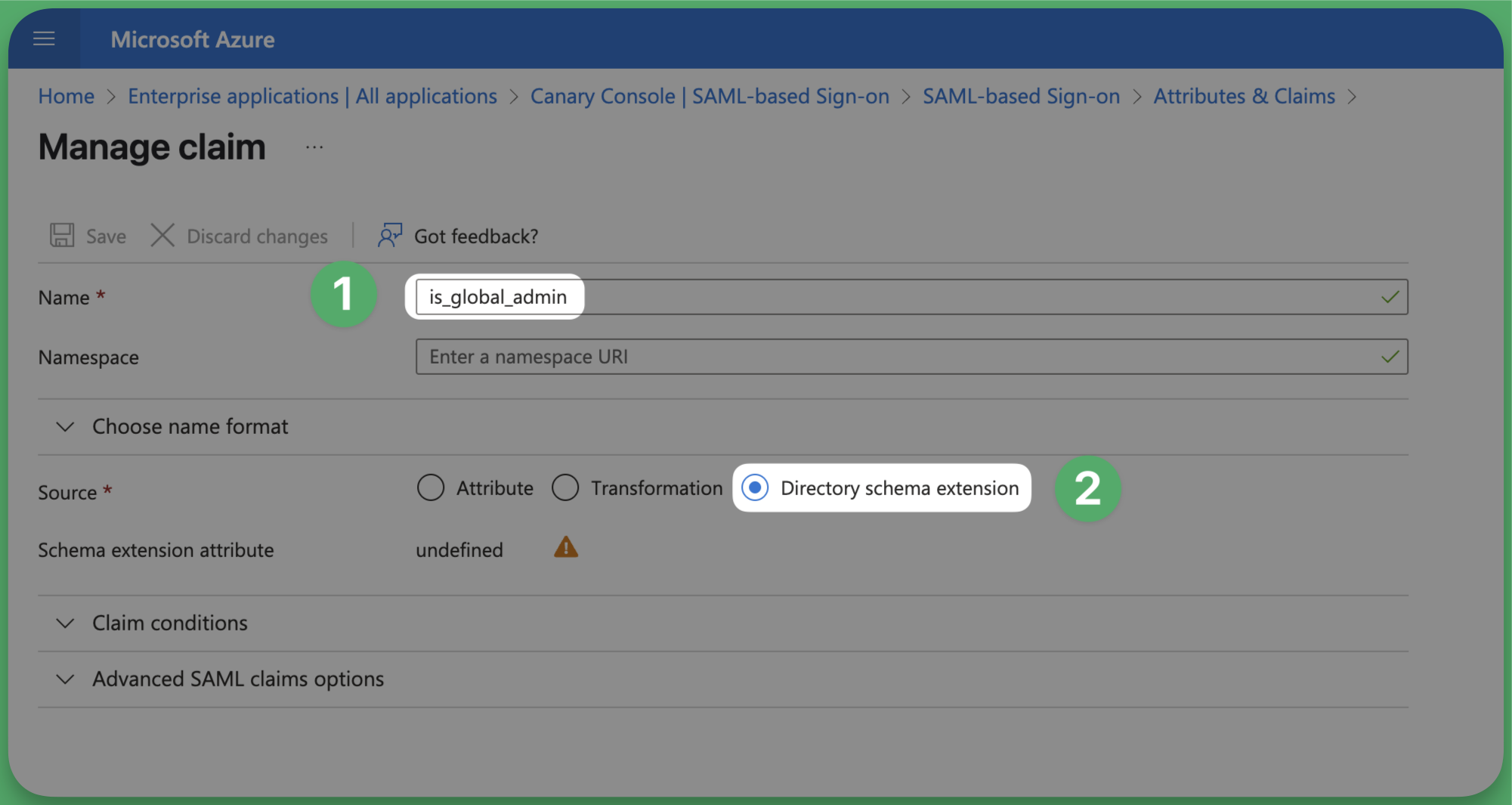Click the Save label text
The width and height of the screenshot is (1512, 805).
point(106,237)
